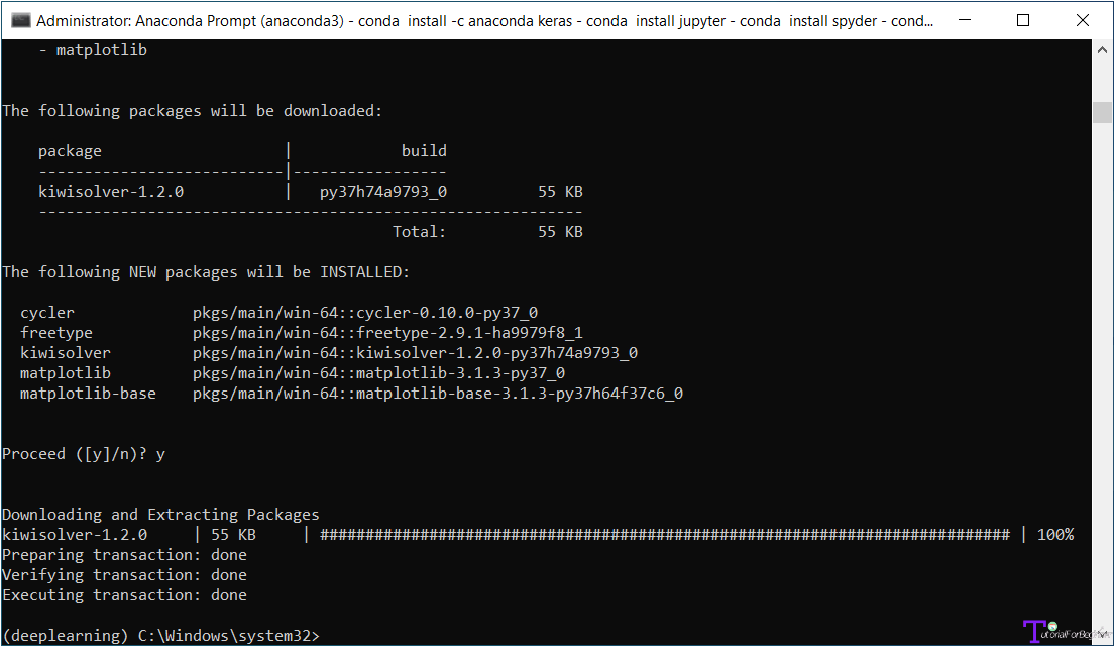Screen dimensions: 1114x646
Task: Click 'Preparing transaction: done' line
Action: click(x=124, y=555)
